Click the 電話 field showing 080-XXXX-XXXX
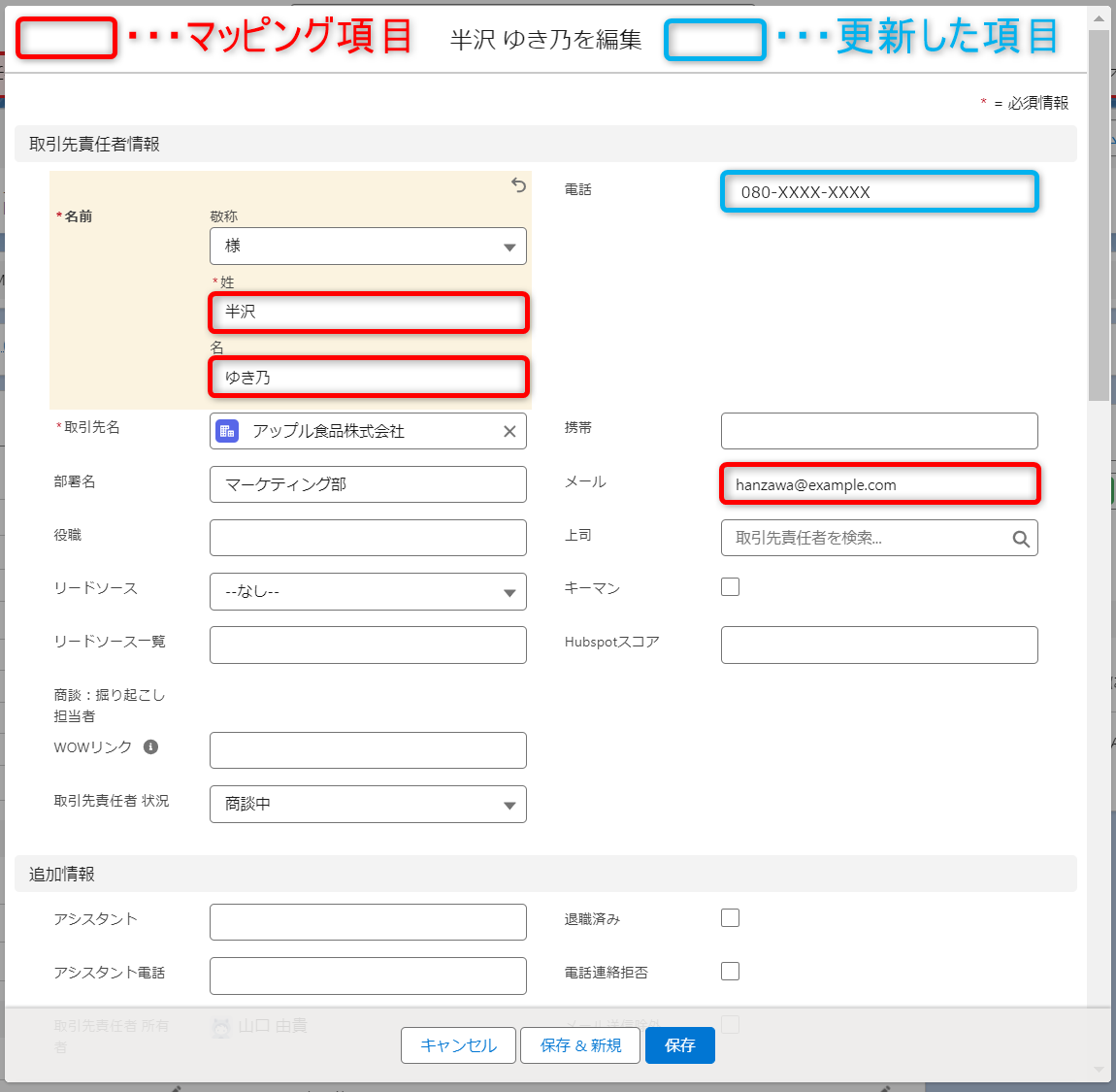 (x=879, y=192)
